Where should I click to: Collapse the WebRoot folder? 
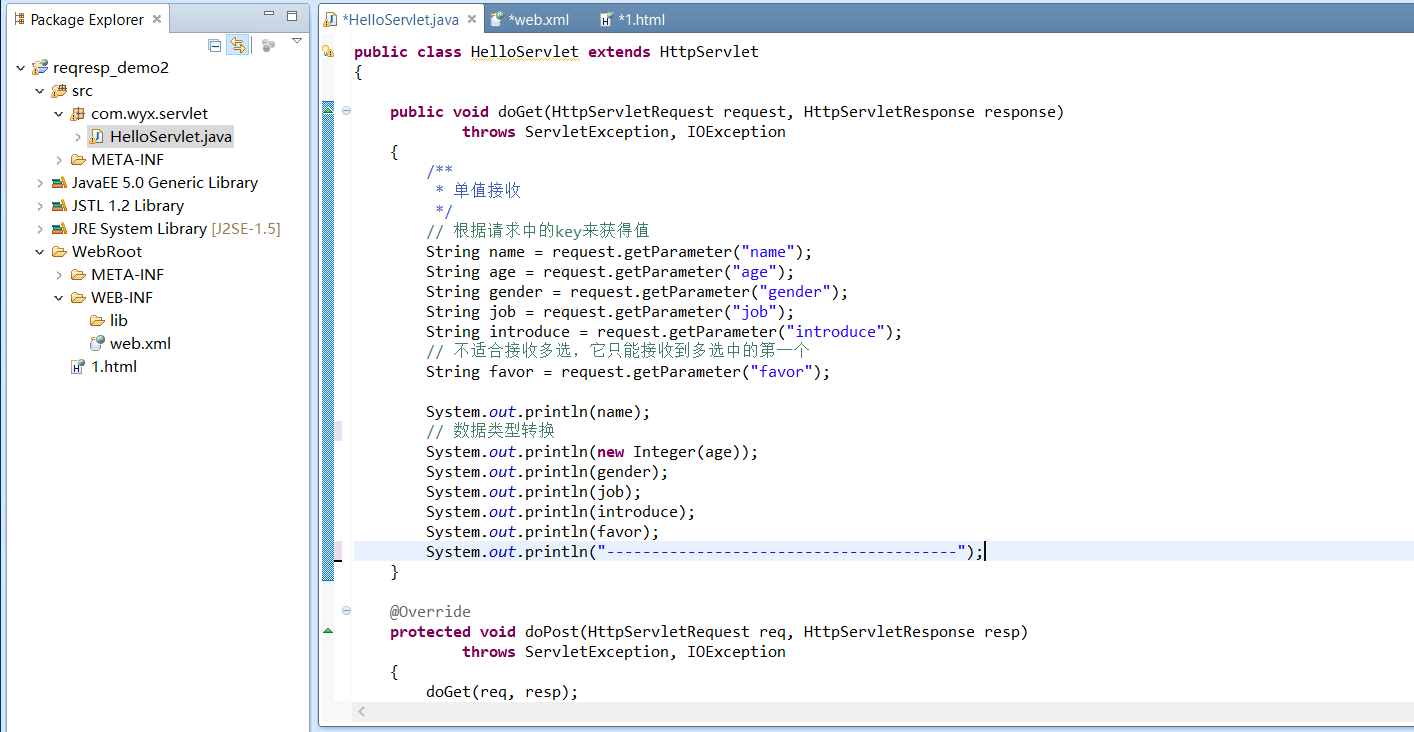(40, 252)
